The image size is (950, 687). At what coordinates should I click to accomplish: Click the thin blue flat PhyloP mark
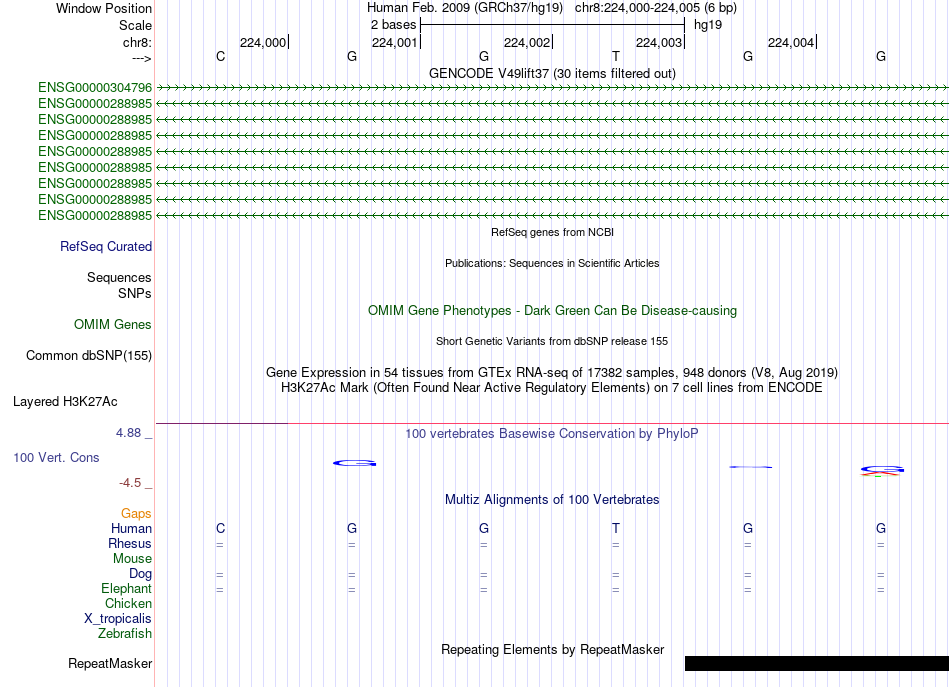click(x=750, y=467)
